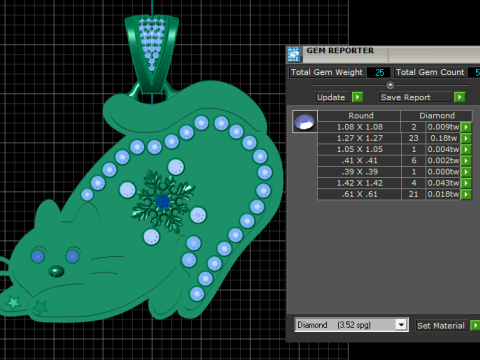Screen dimensions: 480x360
Task: Click the green arrow for .39 X .39 row
Action: 466,172
